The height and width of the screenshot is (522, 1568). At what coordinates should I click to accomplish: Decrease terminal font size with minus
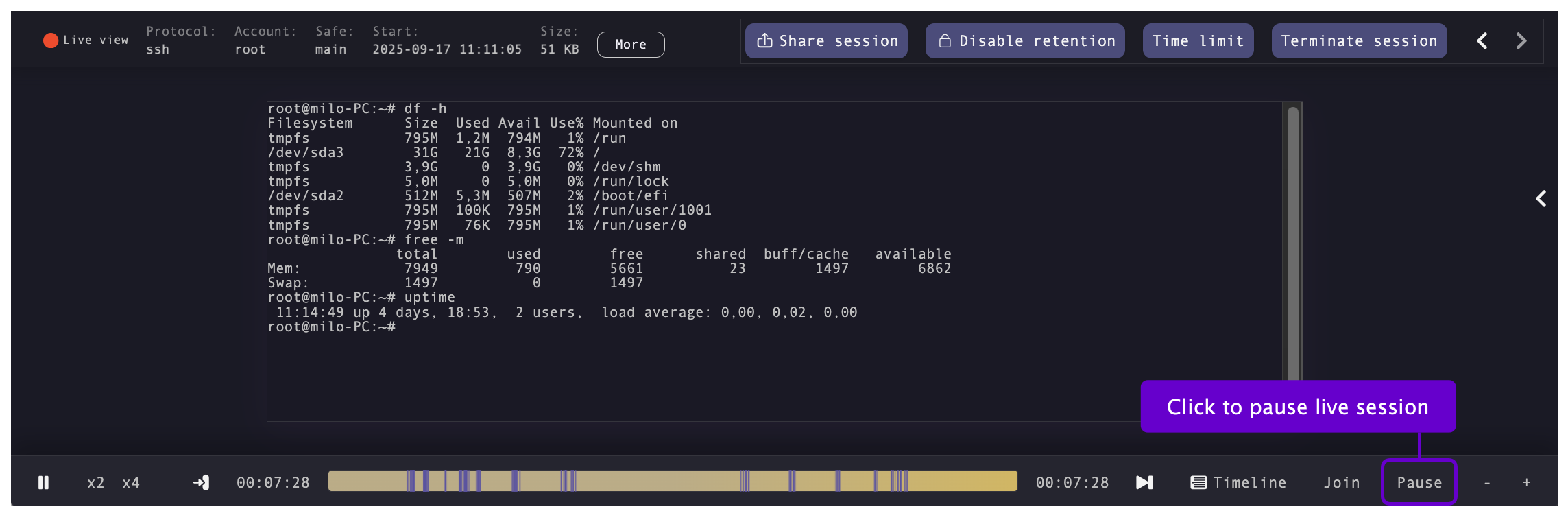point(1487,483)
